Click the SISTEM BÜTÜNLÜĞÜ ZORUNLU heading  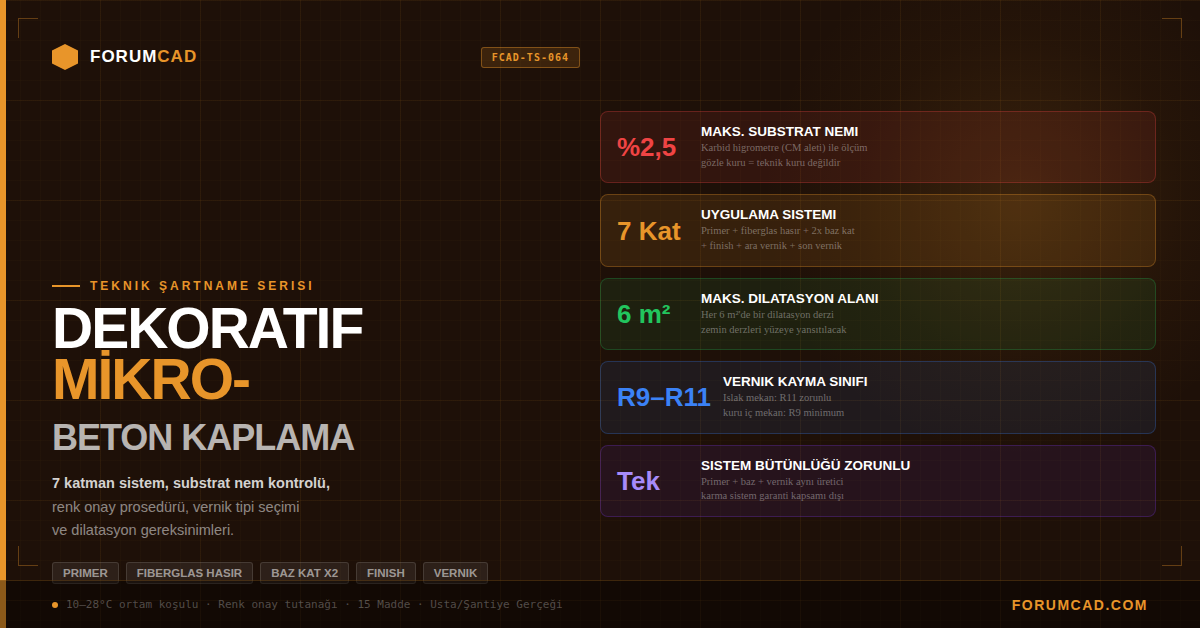click(x=805, y=465)
